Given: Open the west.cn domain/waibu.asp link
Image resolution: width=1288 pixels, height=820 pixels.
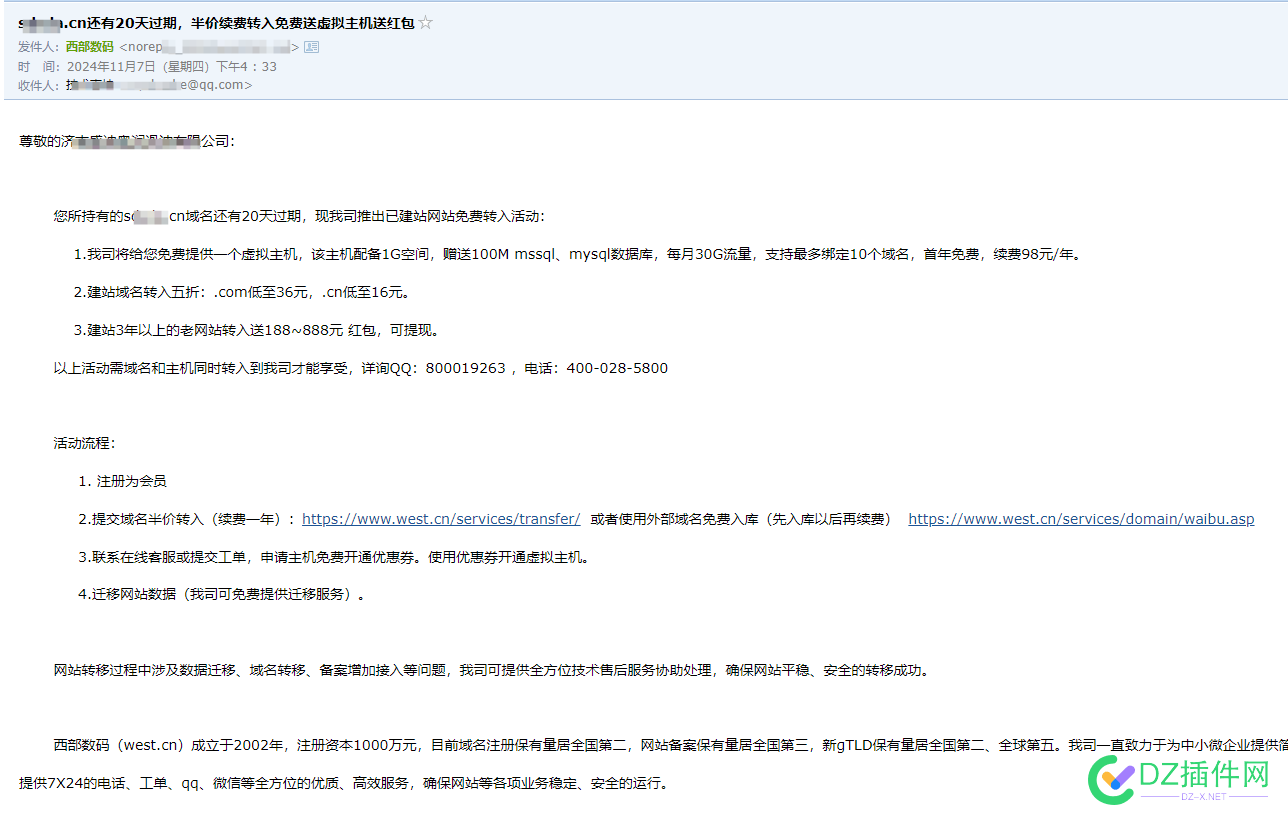Looking at the screenshot, I should 1081,519.
